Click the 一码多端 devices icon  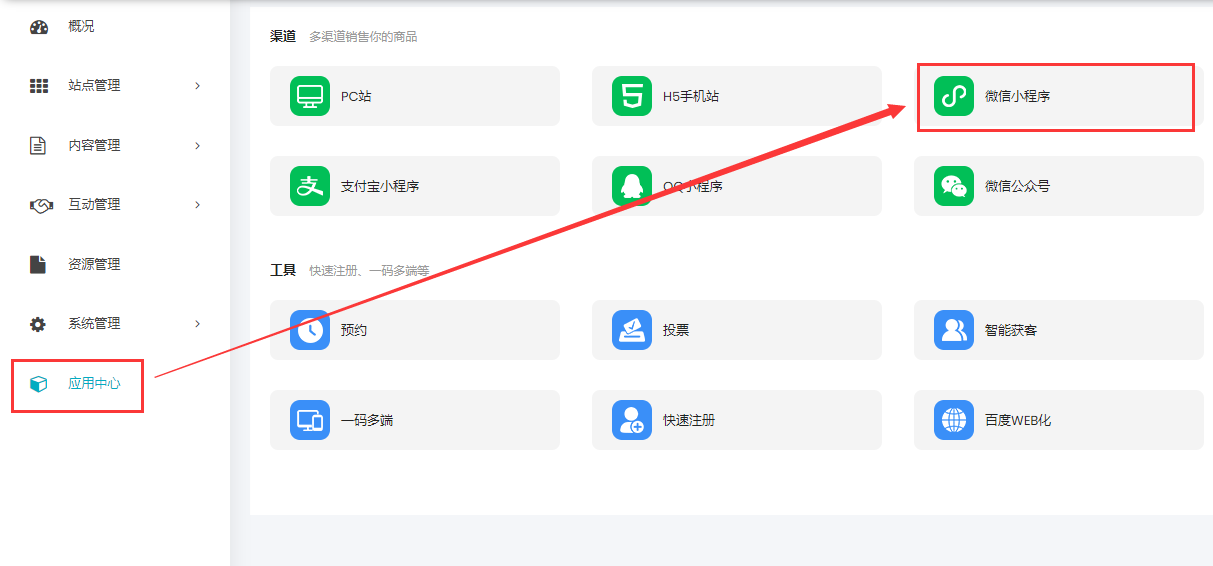310,420
